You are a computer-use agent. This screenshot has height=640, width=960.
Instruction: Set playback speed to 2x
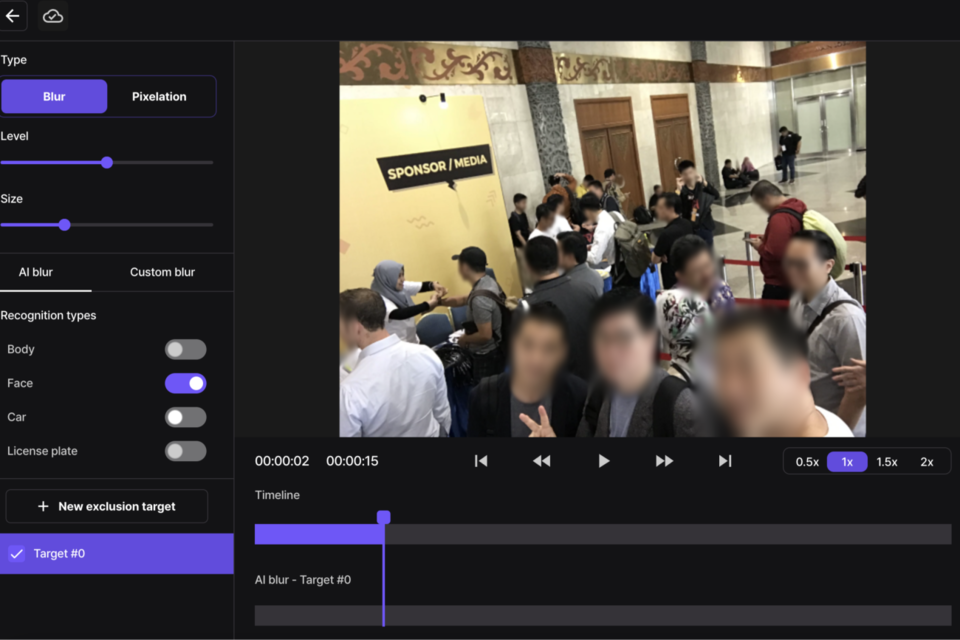(x=926, y=462)
